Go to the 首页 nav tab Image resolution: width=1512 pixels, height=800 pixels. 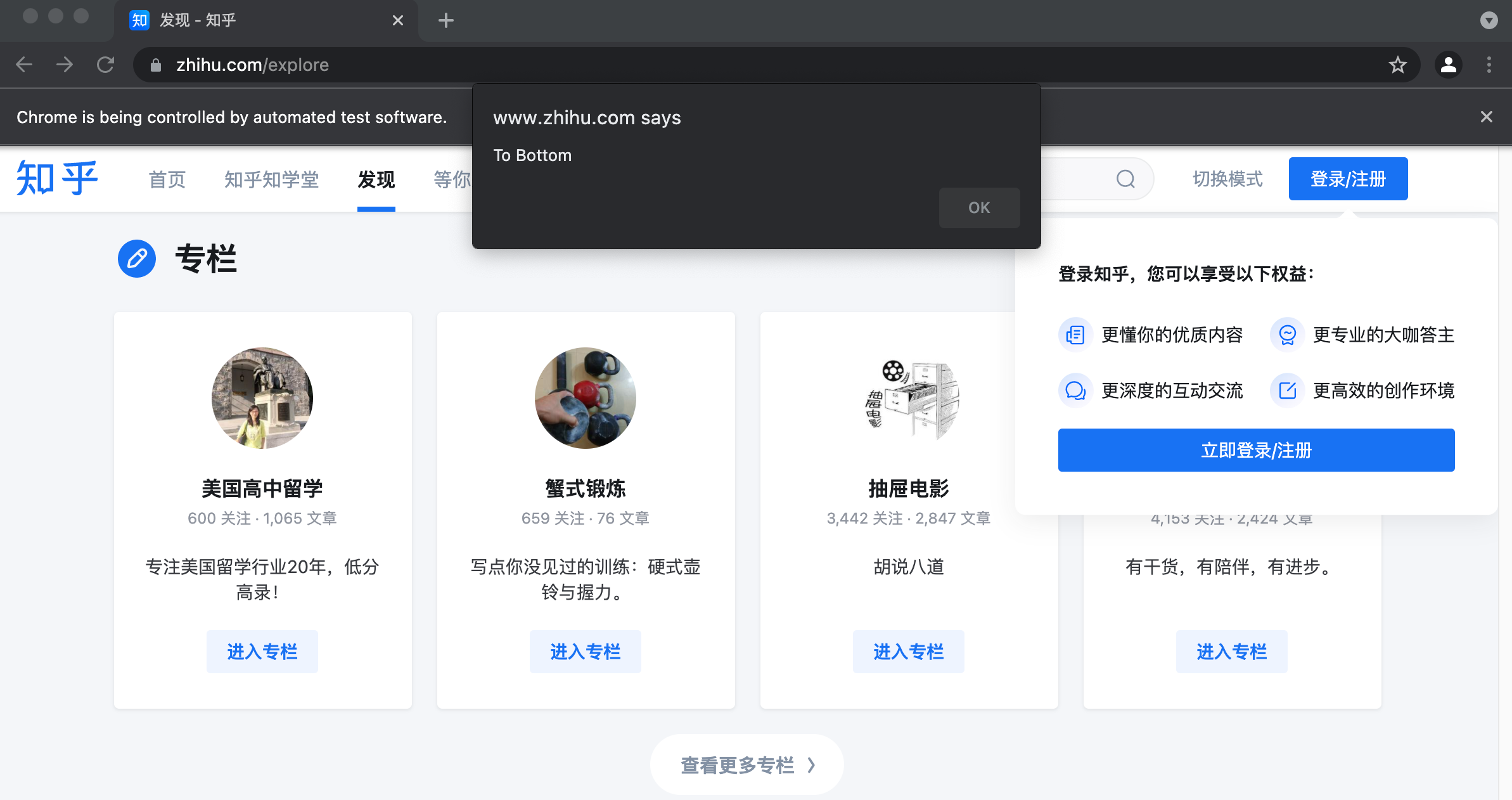pyautogui.click(x=167, y=179)
